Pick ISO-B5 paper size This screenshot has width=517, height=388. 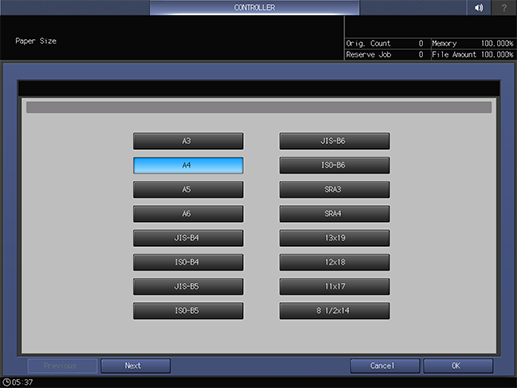[188, 311]
